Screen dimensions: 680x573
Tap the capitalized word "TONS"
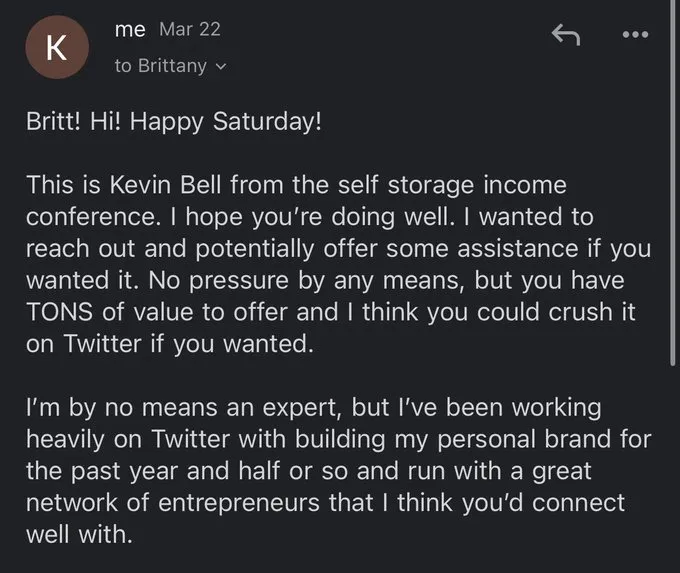59,312
